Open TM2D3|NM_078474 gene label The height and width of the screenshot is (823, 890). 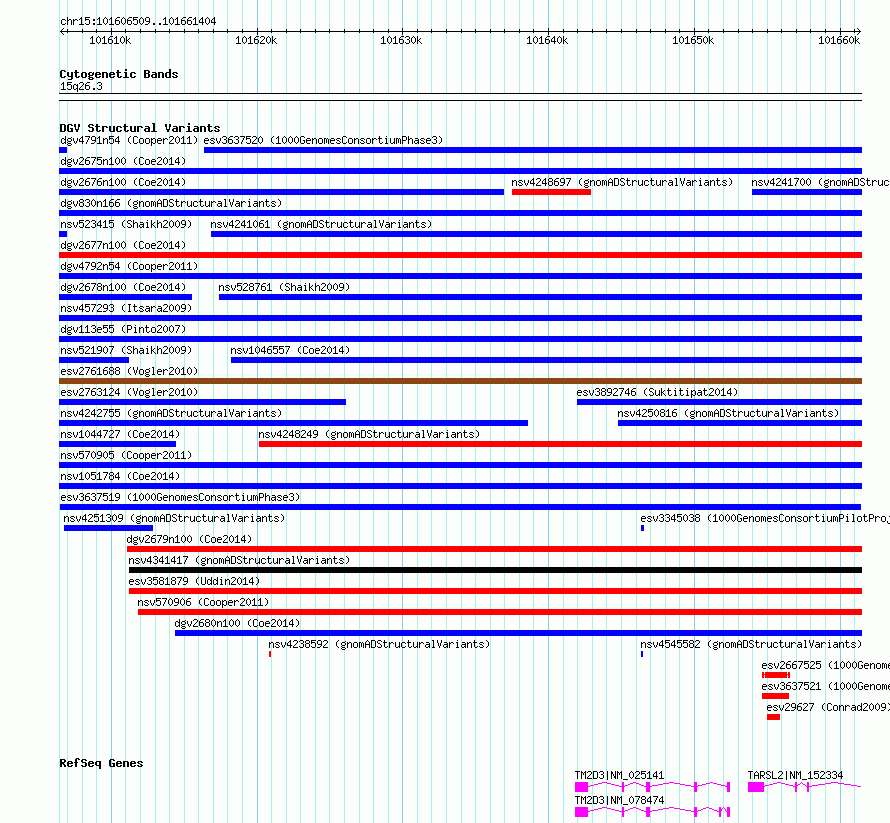tap(619, 800)
